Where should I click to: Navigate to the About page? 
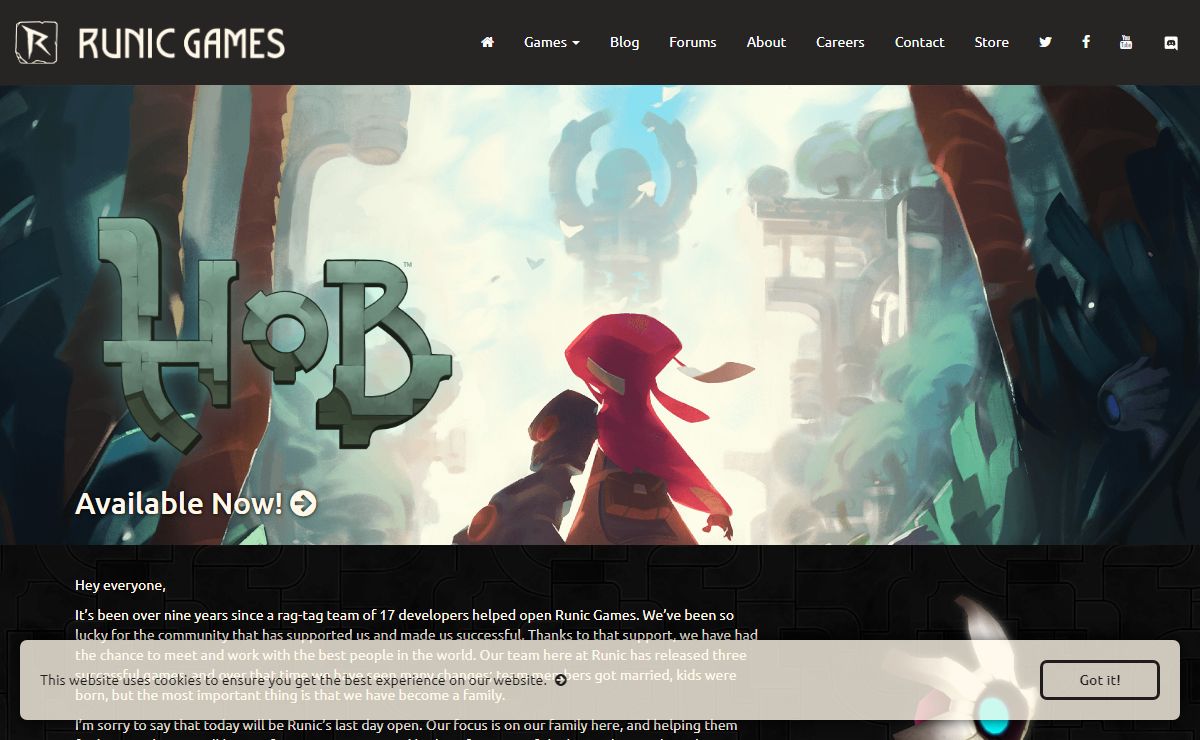tap(766, 42)
